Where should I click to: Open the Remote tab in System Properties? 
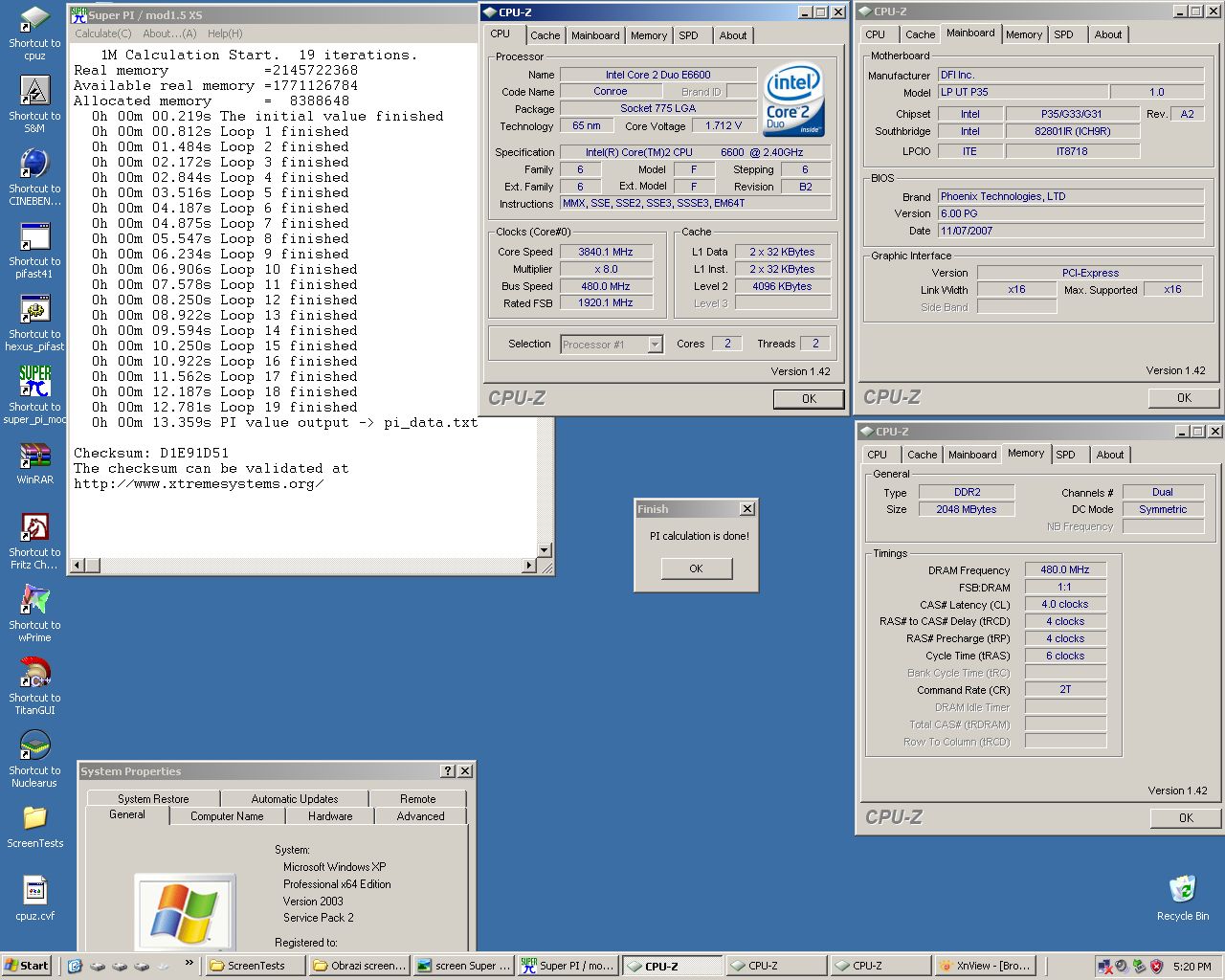[x=418, y=799]
